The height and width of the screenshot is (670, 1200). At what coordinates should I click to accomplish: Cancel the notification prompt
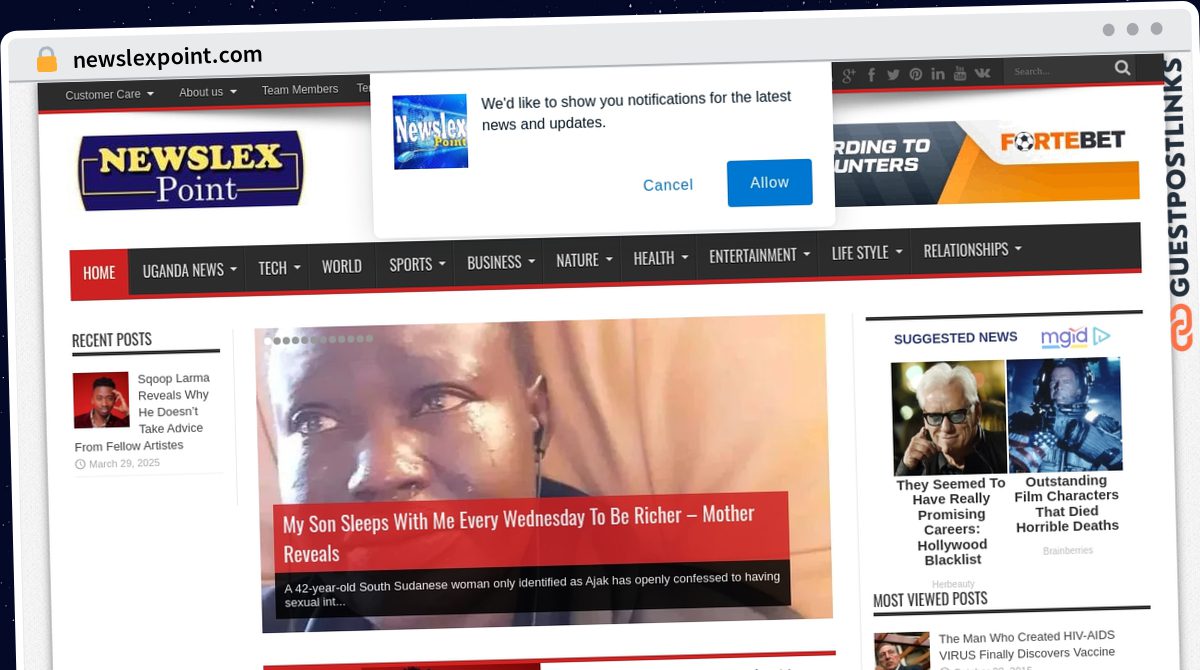[x=668, y=185]
